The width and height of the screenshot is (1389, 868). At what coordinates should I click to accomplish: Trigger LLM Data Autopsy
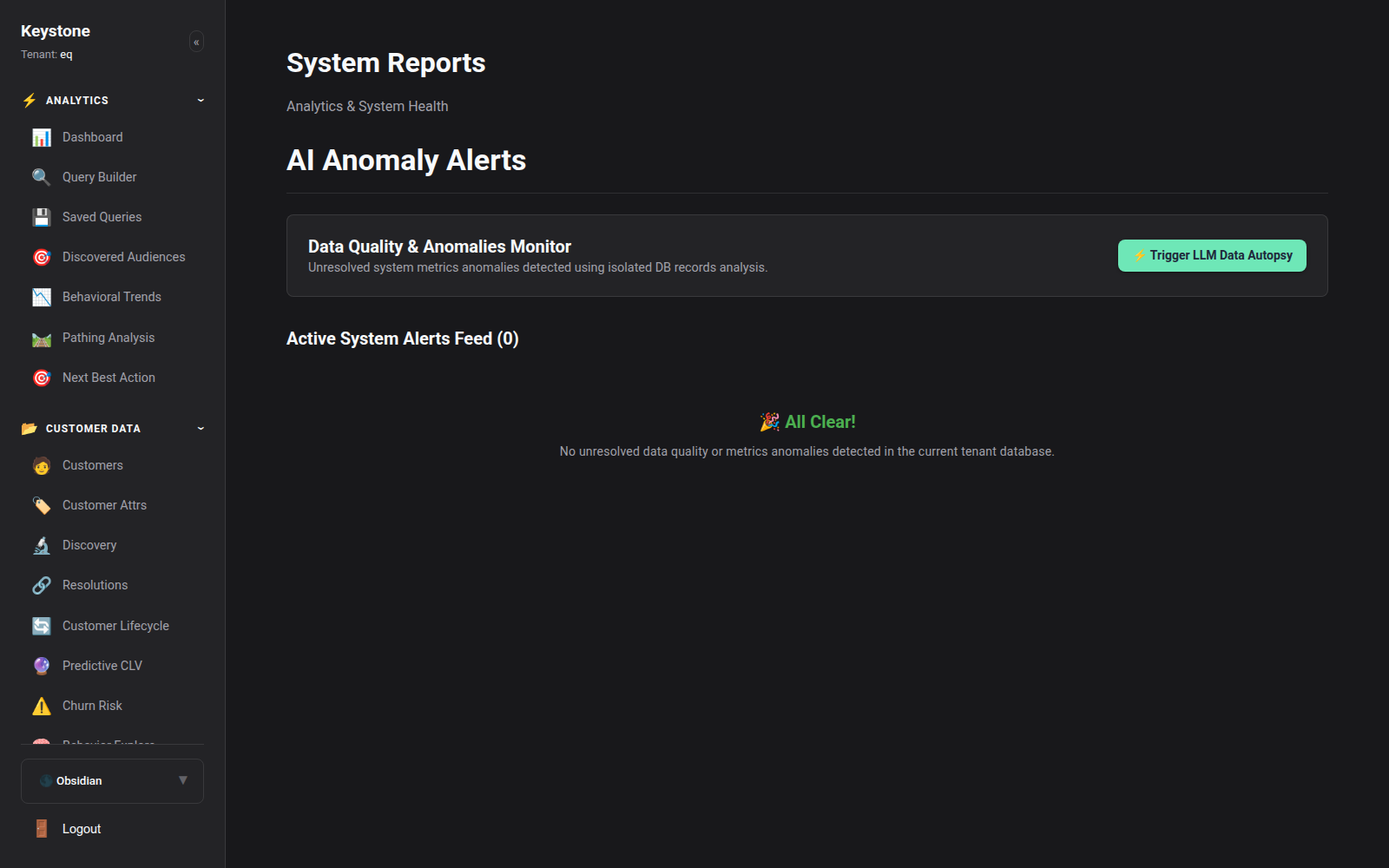pyautogui.click(x=1212, y=255)
